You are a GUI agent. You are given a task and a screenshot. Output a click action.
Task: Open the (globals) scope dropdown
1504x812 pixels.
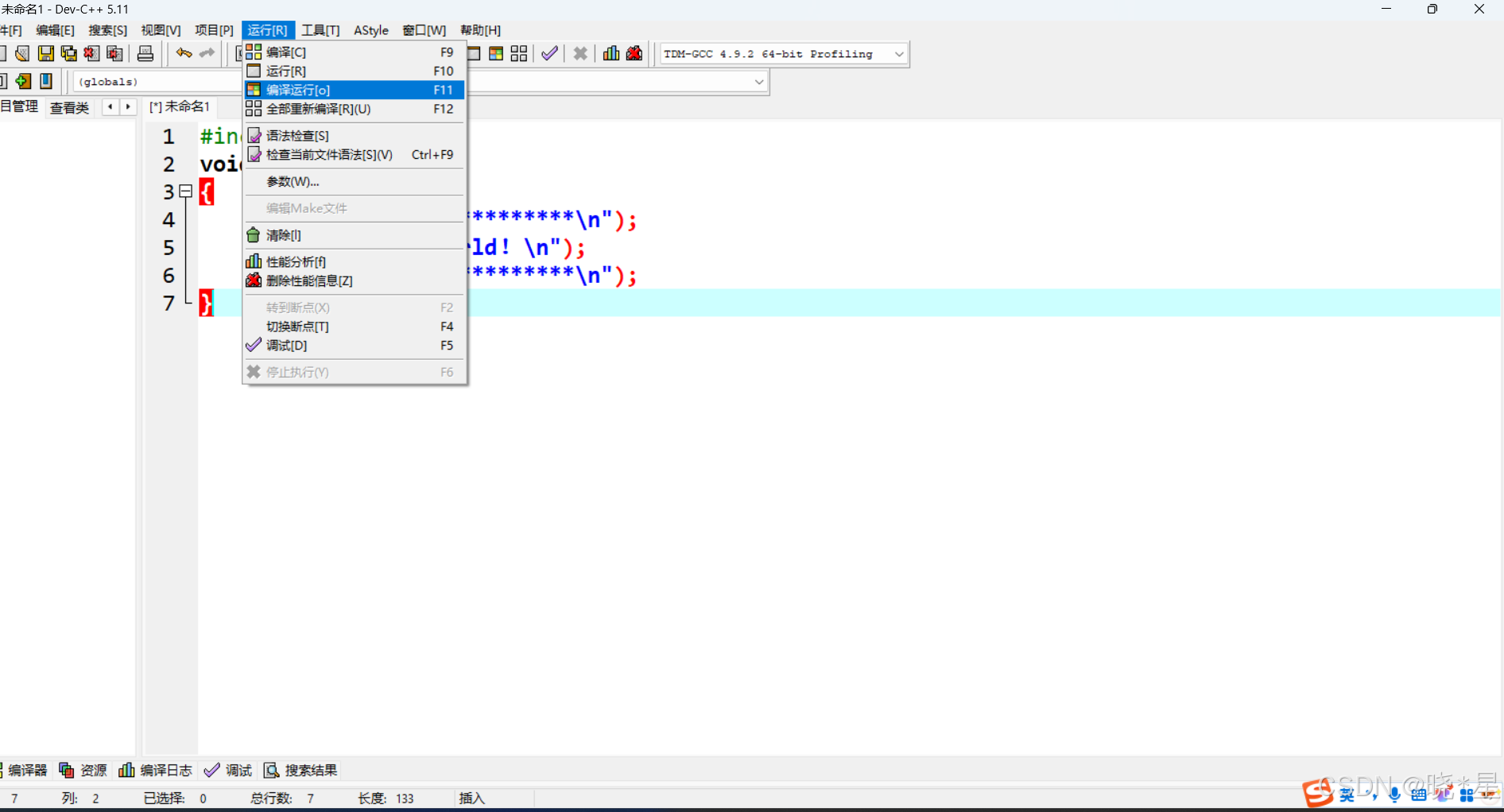(x=157, y=82)
